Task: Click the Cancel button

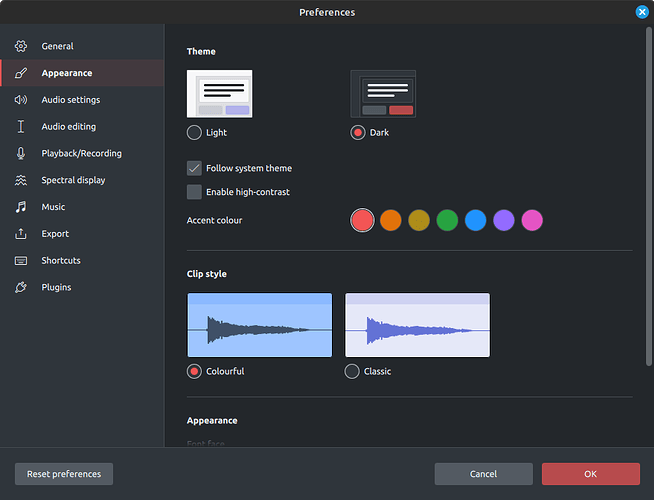Action: (483, 474)
